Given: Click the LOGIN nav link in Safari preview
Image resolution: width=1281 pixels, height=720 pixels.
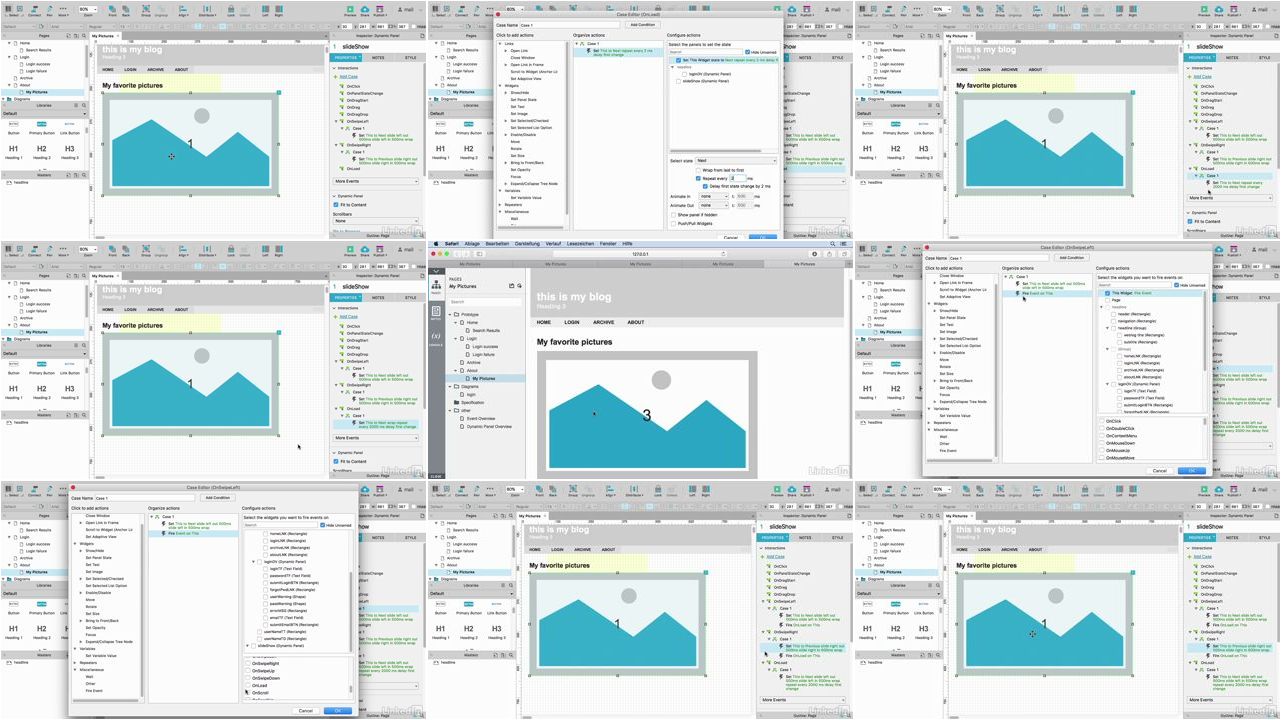Looking at the screenshot, I should coord(572,322).
